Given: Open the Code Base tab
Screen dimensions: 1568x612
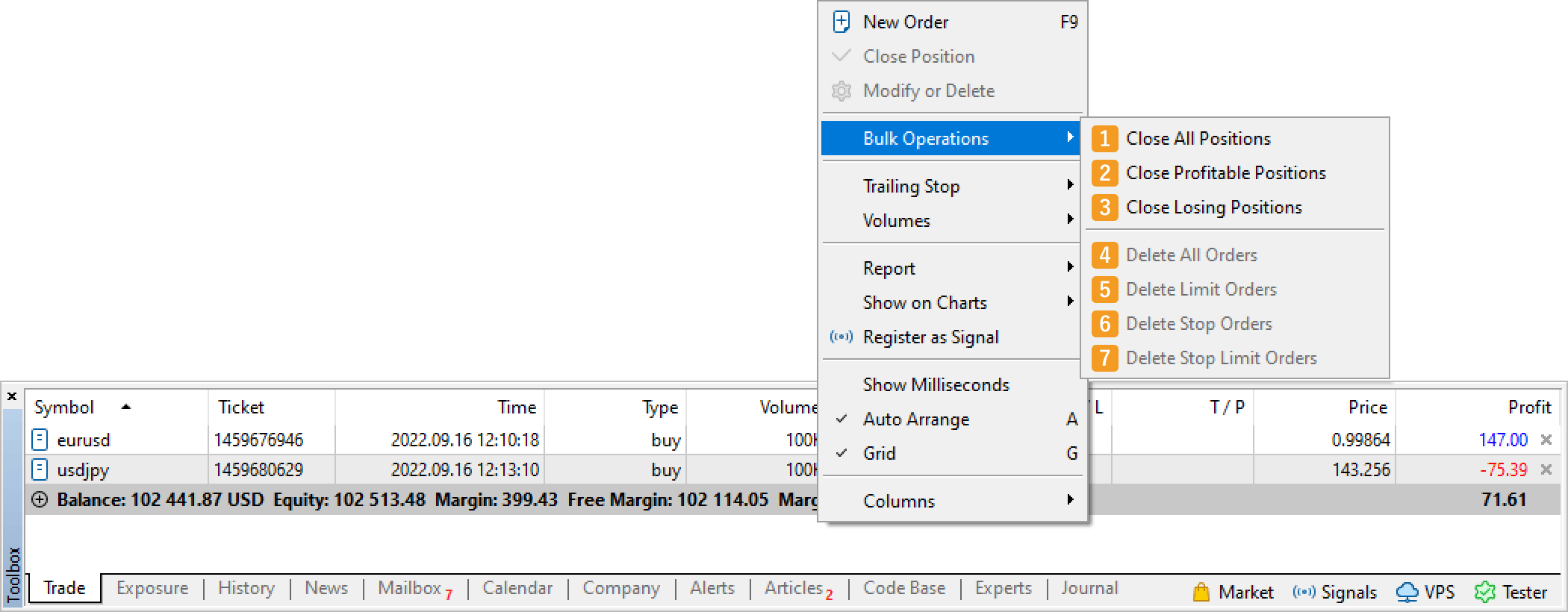Looking at the screenshot, I should tap(904, 588).
